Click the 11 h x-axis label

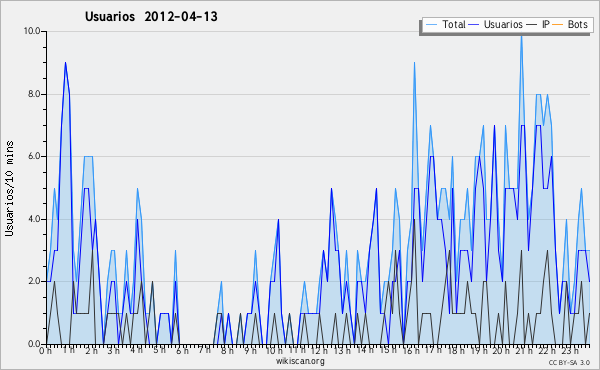click(297, 350)
